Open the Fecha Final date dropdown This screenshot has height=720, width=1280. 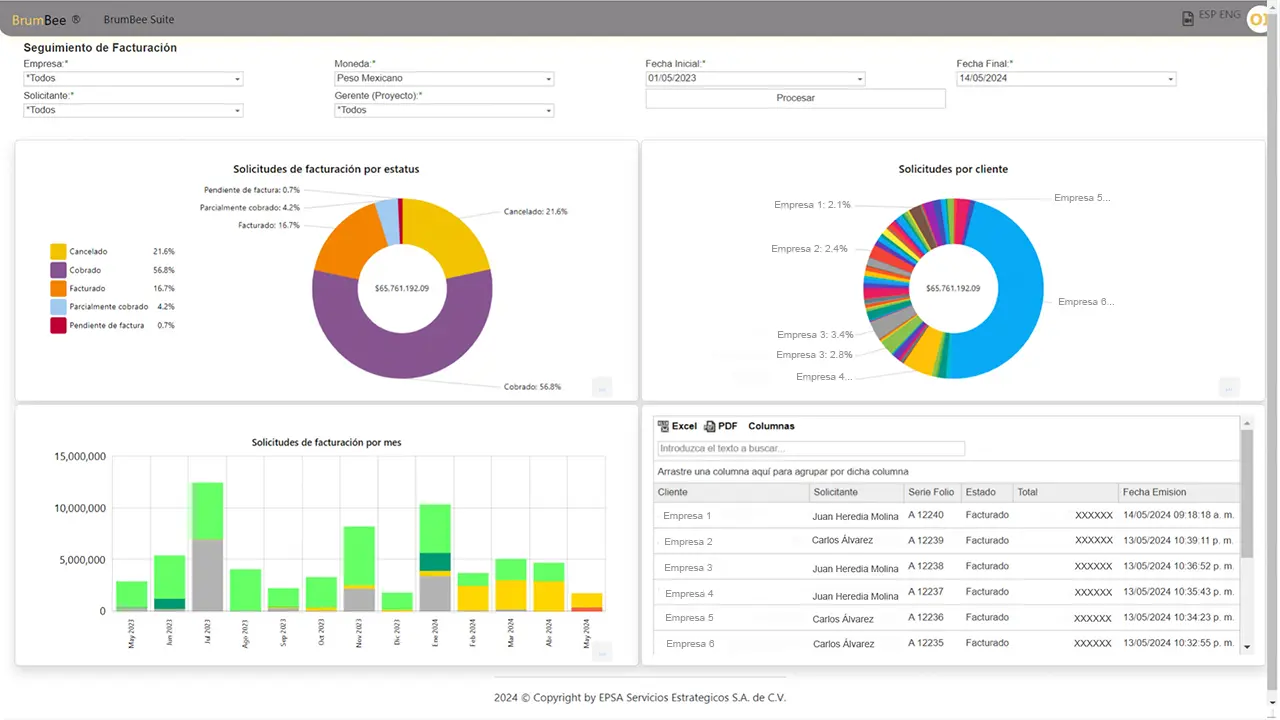pyautogui.click(x=1066, y=79)
